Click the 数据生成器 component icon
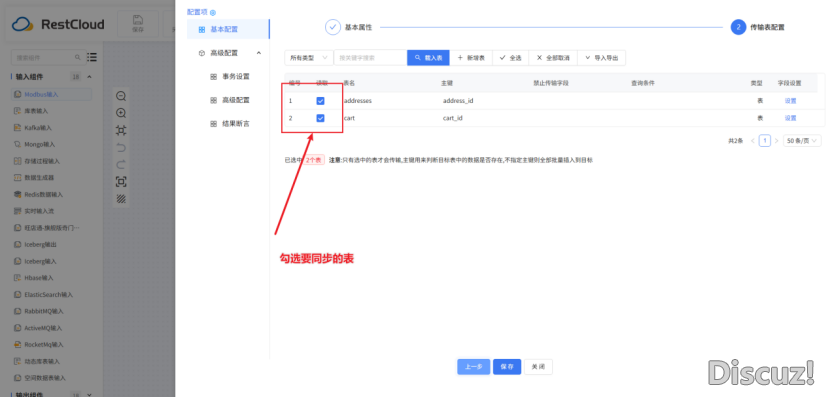 [17, 178]
